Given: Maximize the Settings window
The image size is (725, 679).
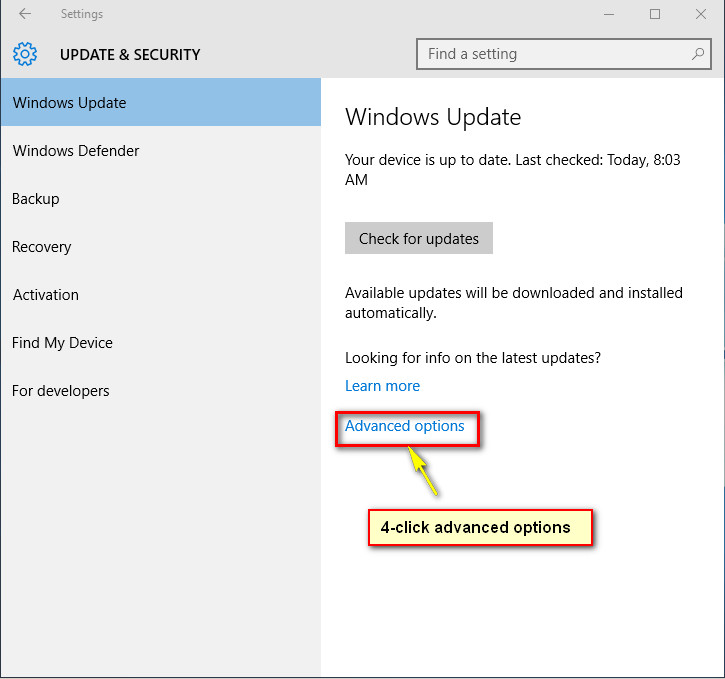Looking at the screenshot, I should 655,14.
